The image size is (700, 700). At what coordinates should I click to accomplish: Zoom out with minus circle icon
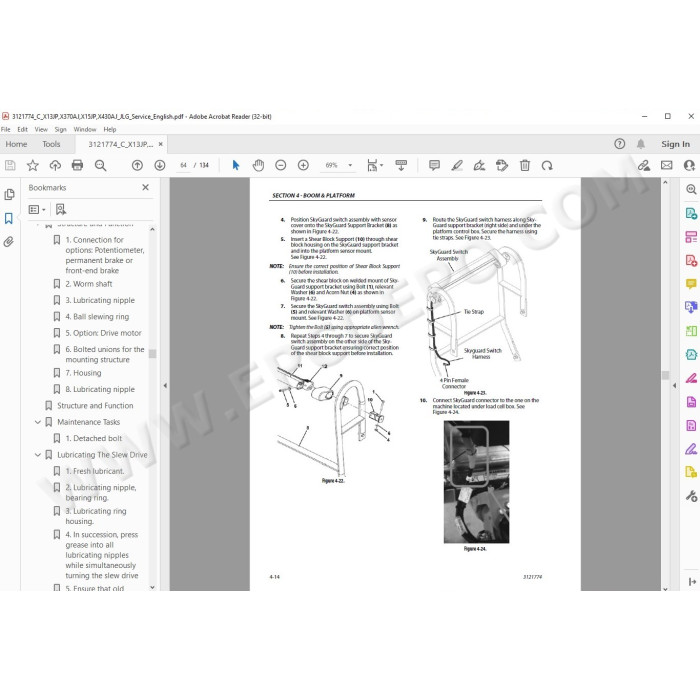[281, 166]
